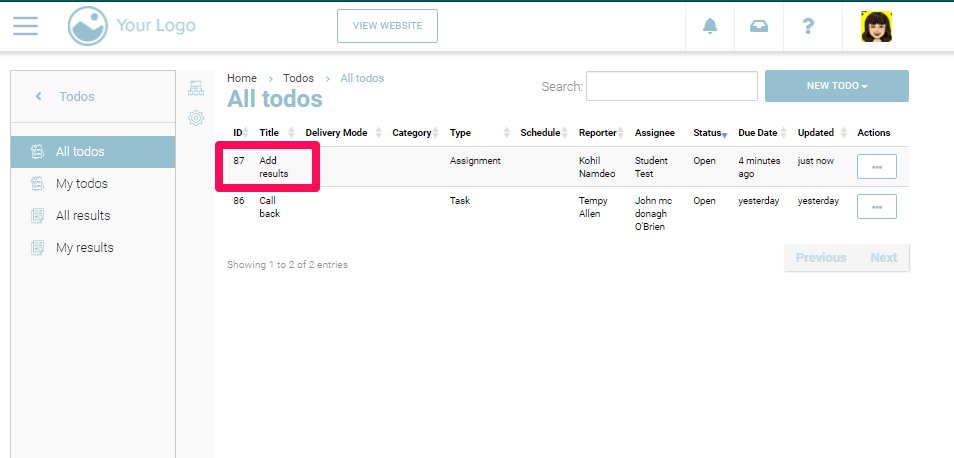Click the Search input field
The image size is (954, 458).
click(671, 87)
